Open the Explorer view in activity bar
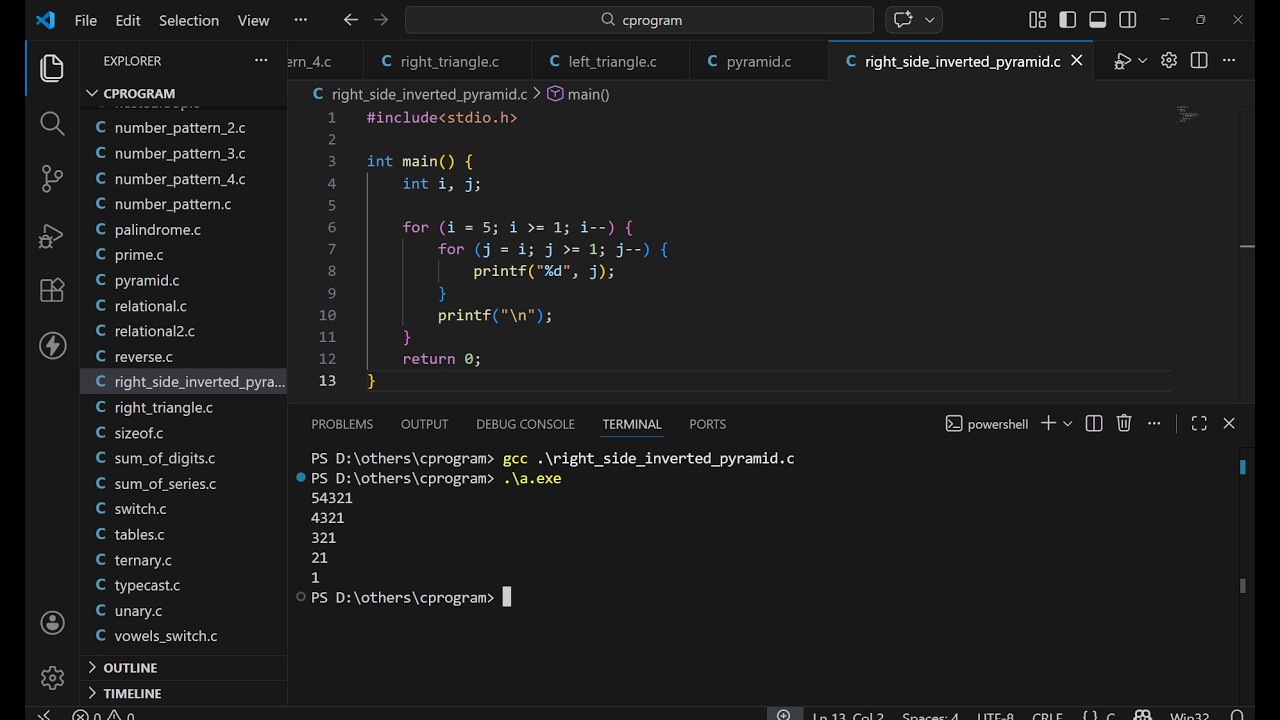 point(52,68)
